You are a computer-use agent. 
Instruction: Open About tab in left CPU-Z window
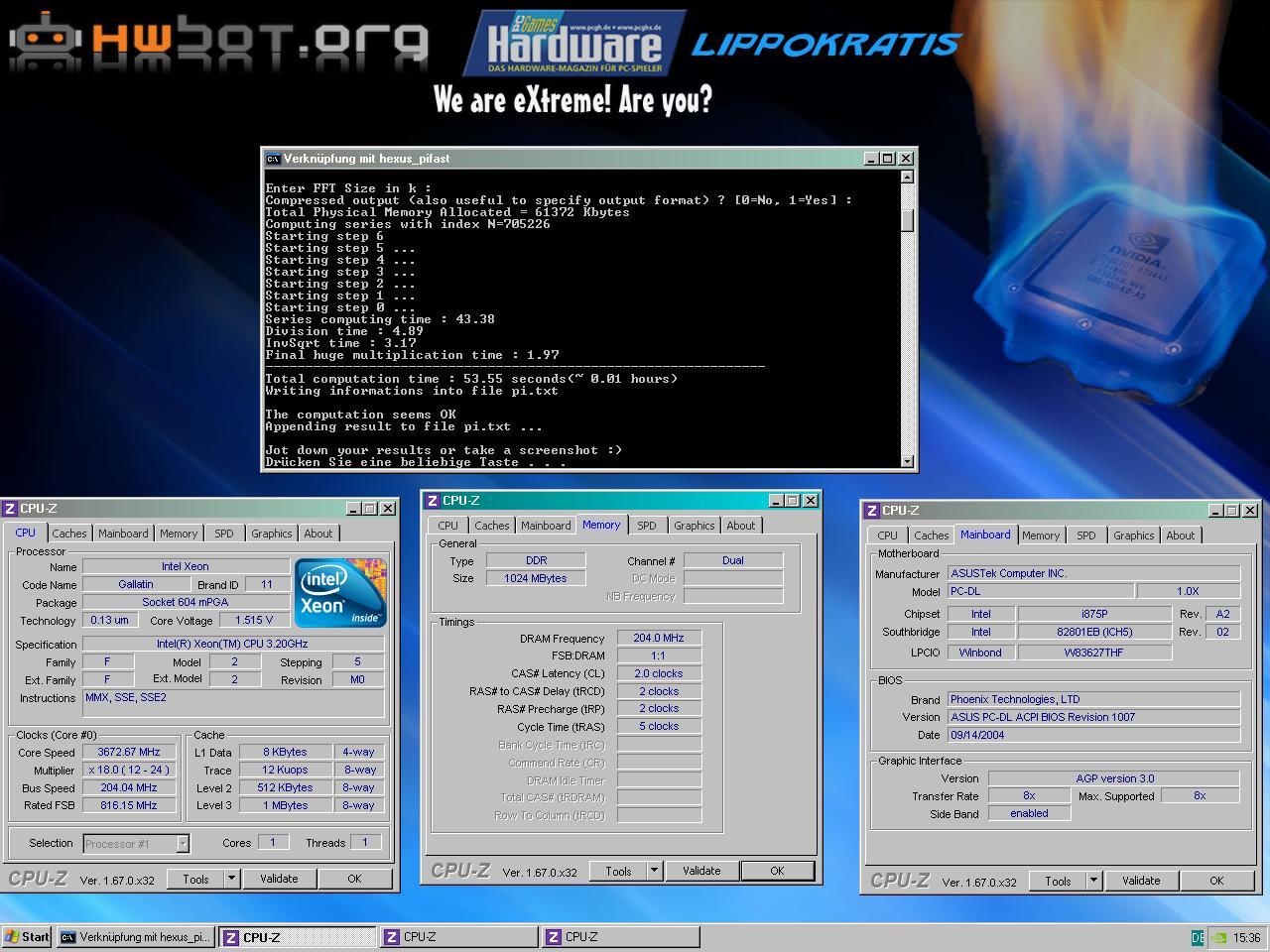pos(318,534)
